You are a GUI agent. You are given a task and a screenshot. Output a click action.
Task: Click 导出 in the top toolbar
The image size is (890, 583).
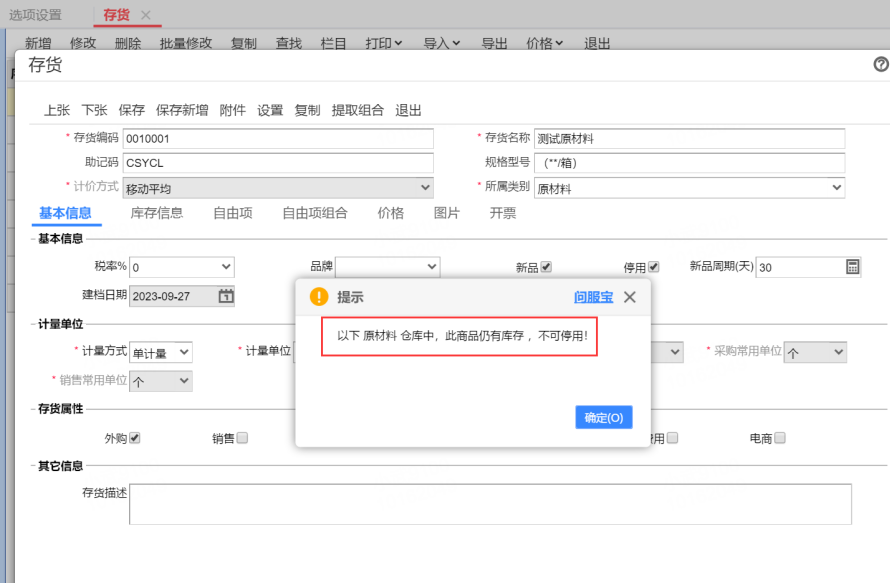coord(494,43)
